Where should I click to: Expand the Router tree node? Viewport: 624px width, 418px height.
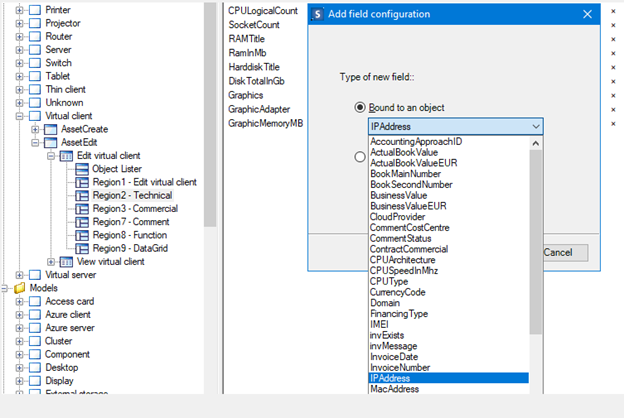[x=19, y=37]
